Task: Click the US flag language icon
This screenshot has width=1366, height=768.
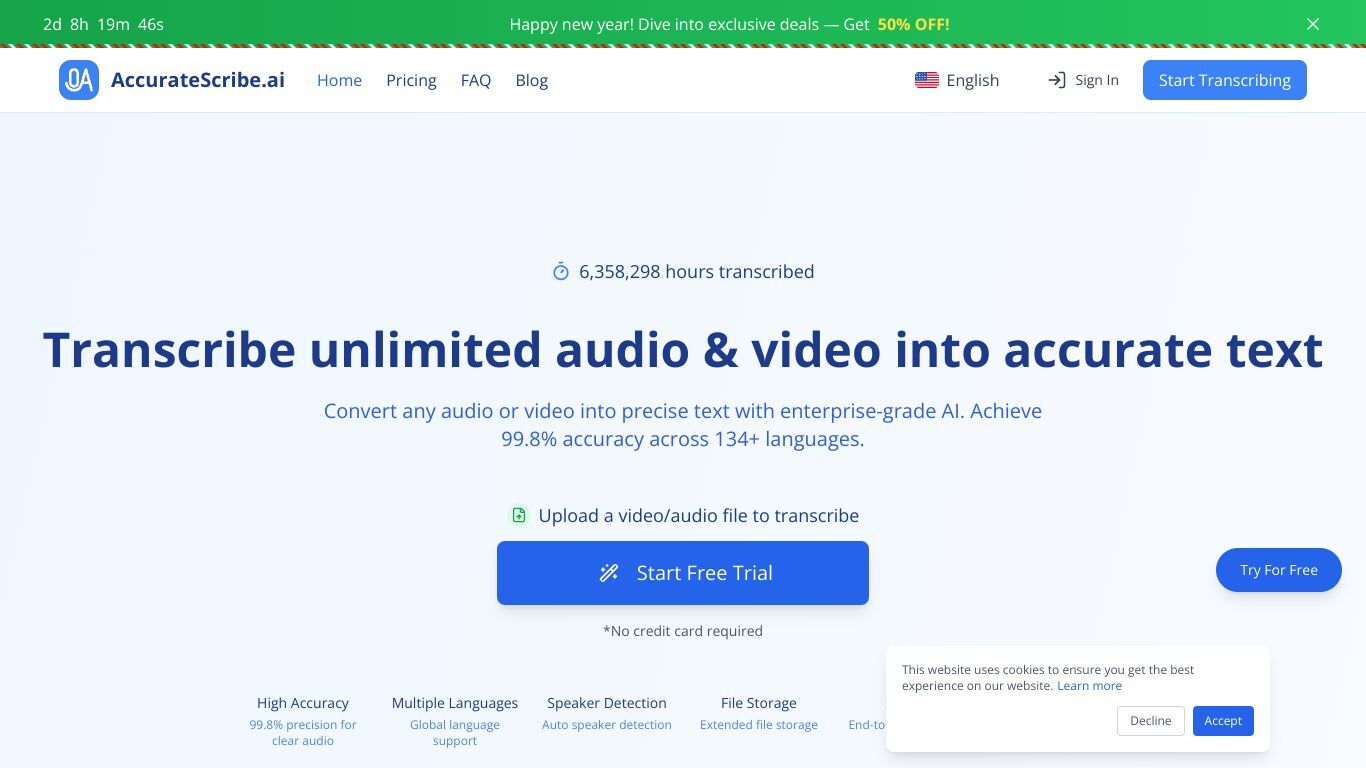Action: (x=927, y=80)
